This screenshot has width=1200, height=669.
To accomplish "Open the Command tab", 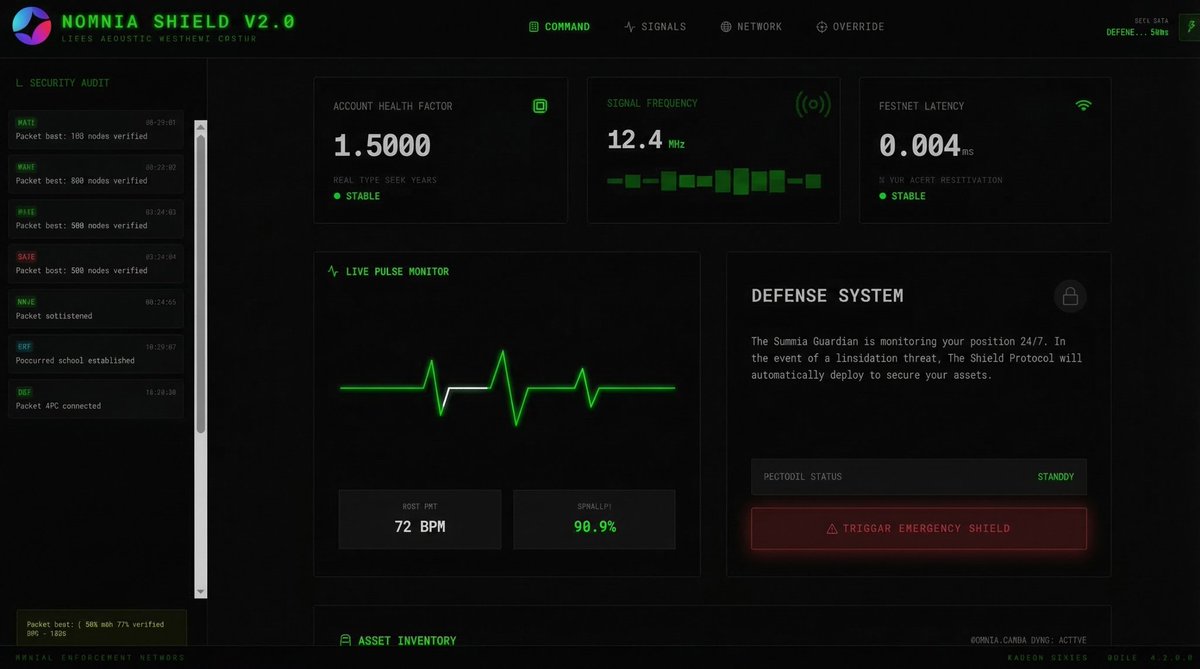I will (x=559, y=27).
